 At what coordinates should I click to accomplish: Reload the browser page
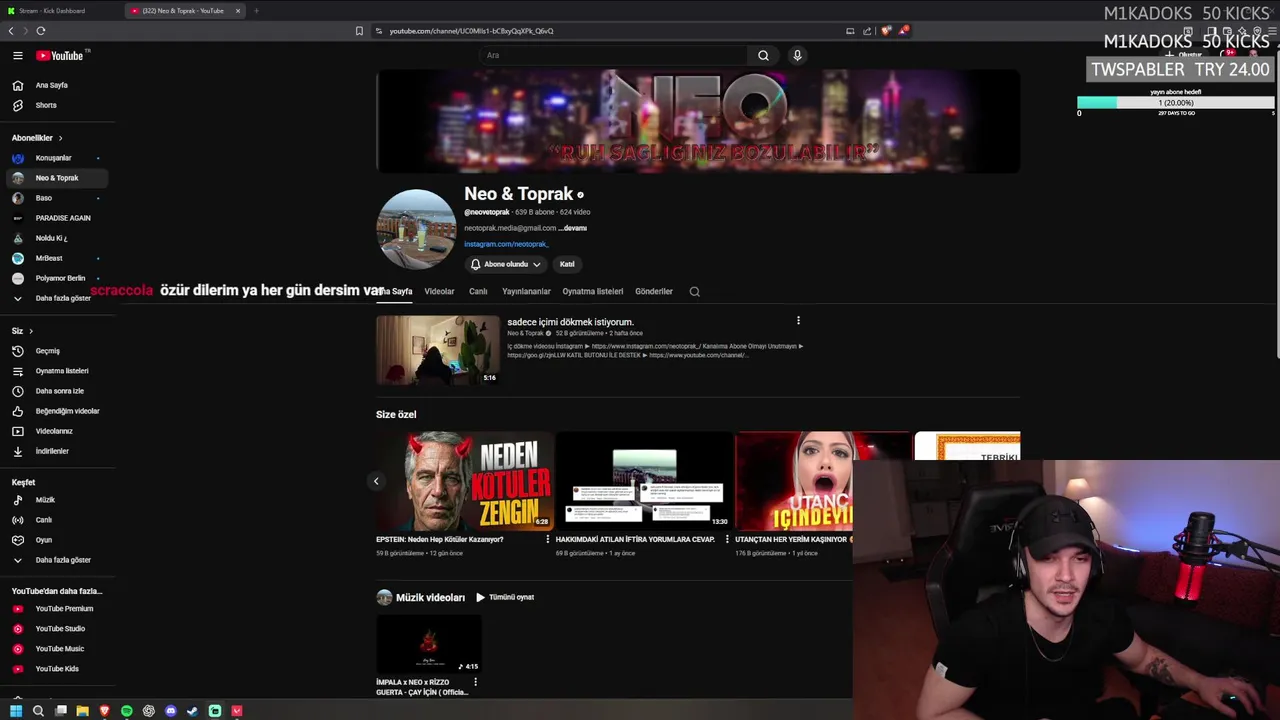coord(41,31)
